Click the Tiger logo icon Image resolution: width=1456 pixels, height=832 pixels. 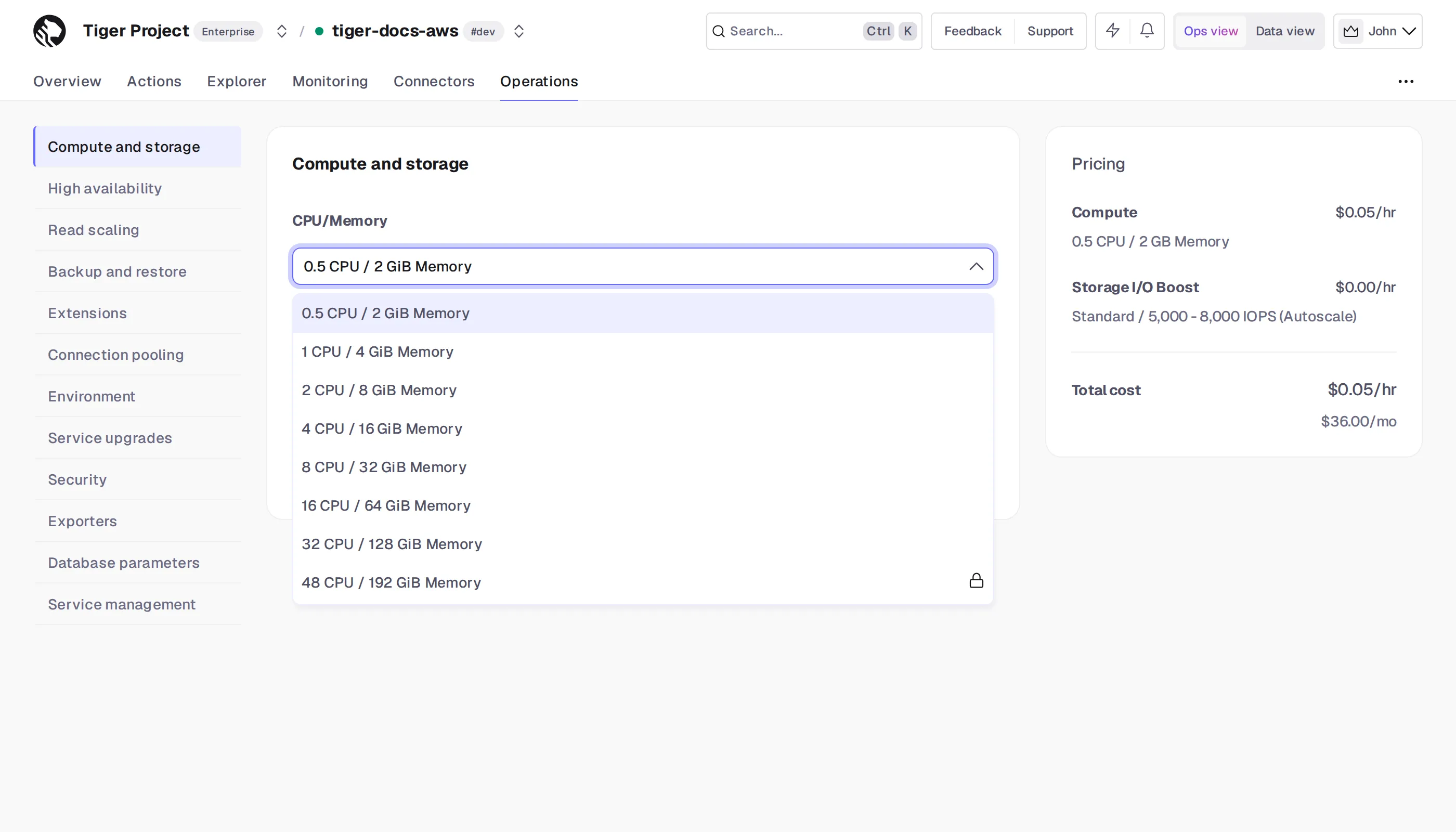pos(50,31)
